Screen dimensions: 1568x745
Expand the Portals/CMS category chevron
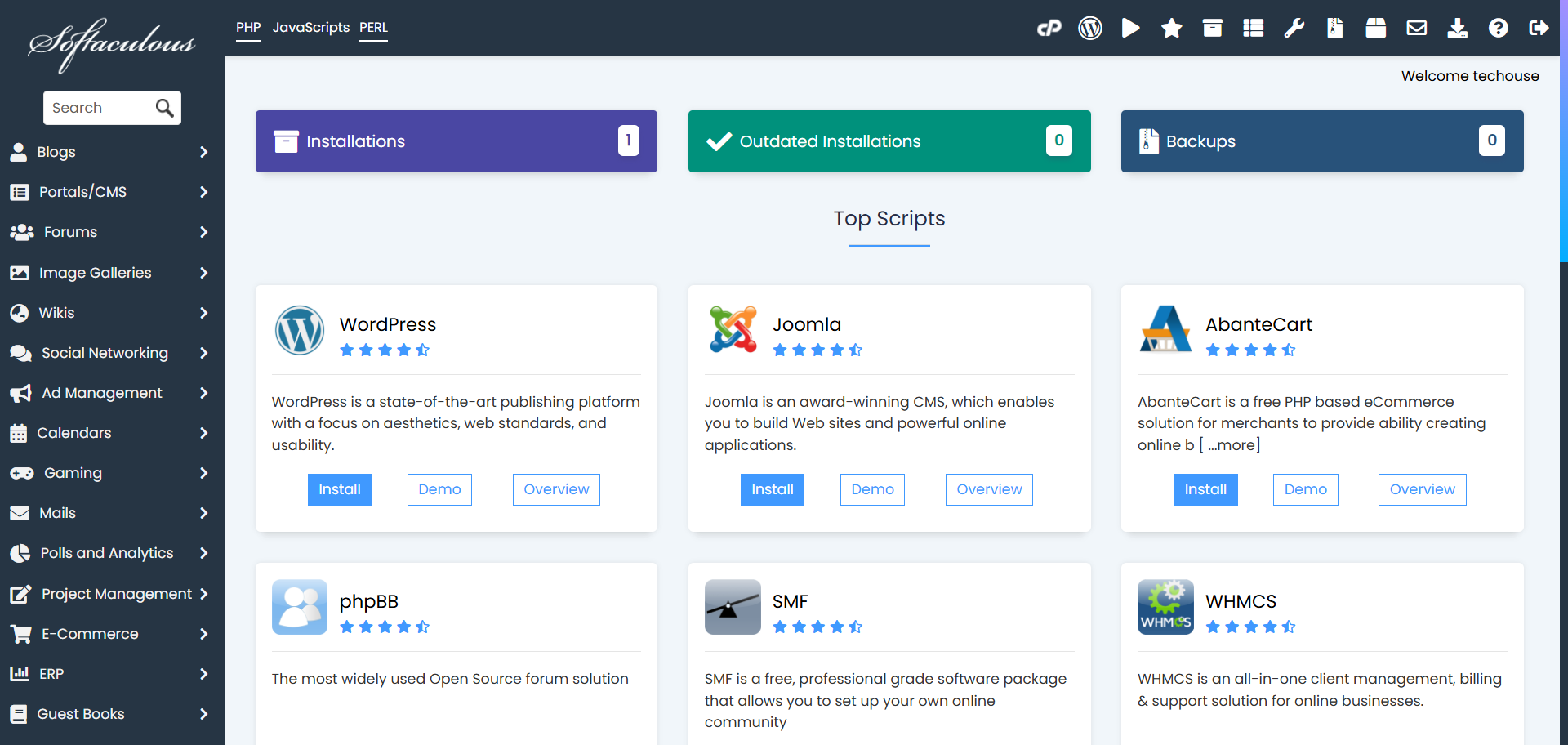pos(204,192)
